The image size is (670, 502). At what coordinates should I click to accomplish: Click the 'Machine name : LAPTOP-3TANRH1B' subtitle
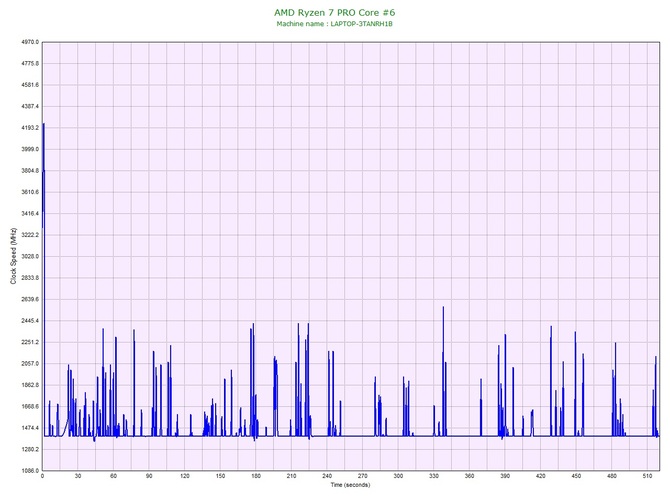tap(335, 24)
